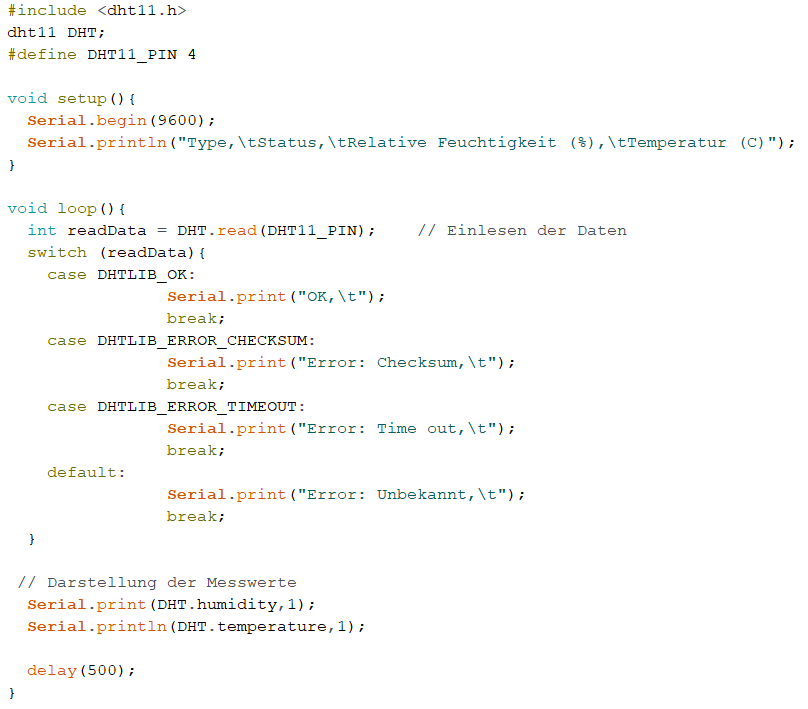Click the #define DHT11_PIN 4 line
The image size is (808, 709).
[101, 54]
